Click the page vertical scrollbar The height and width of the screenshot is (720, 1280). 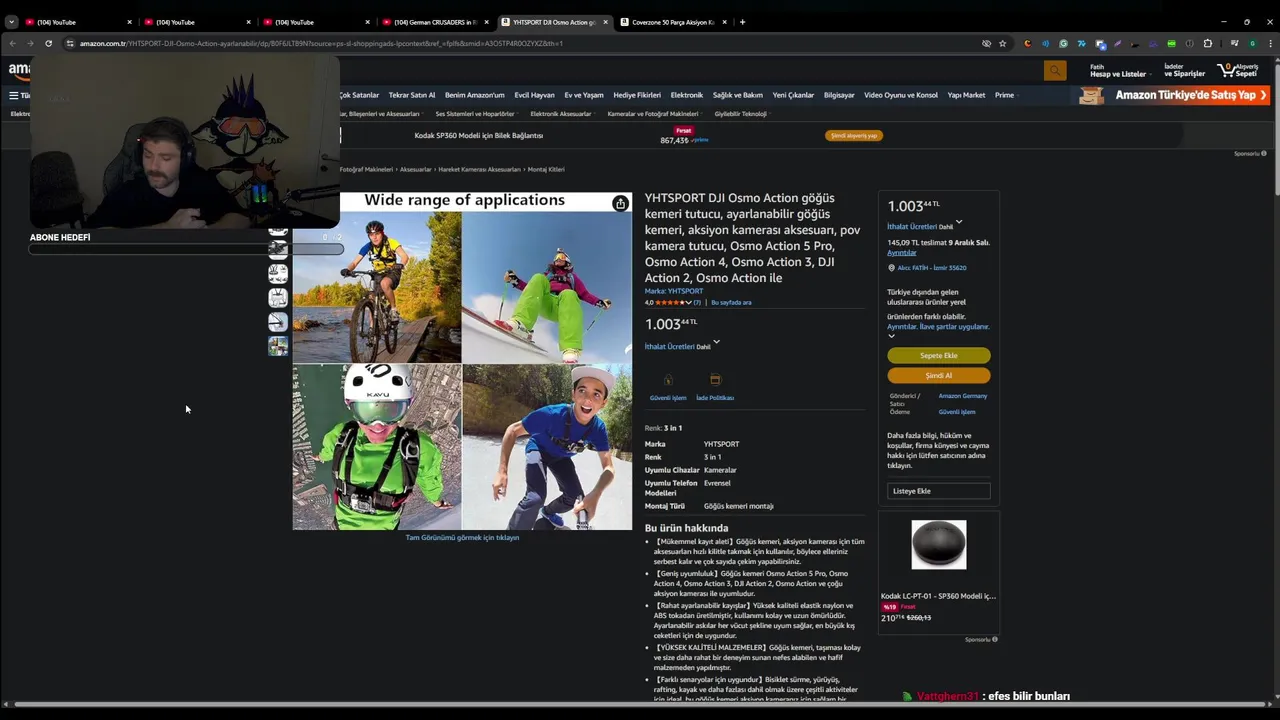point(1275,130)
